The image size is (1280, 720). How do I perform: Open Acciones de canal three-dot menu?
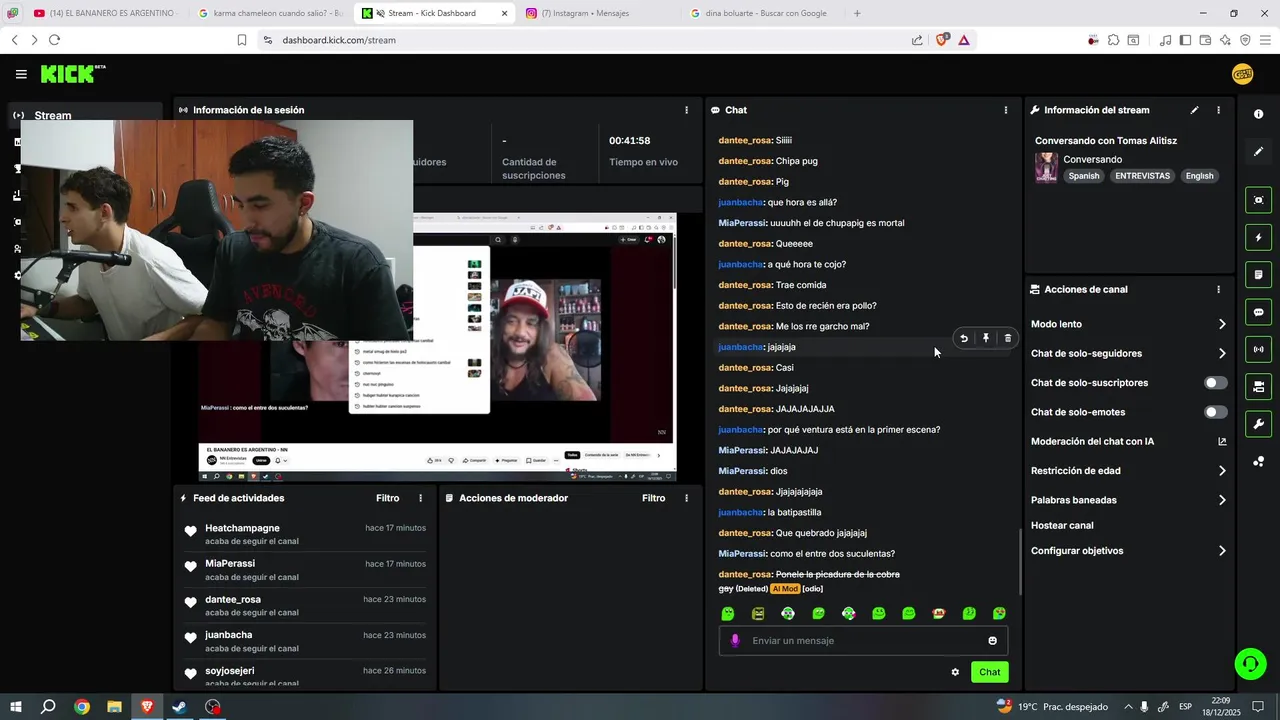coord(1218,290)
